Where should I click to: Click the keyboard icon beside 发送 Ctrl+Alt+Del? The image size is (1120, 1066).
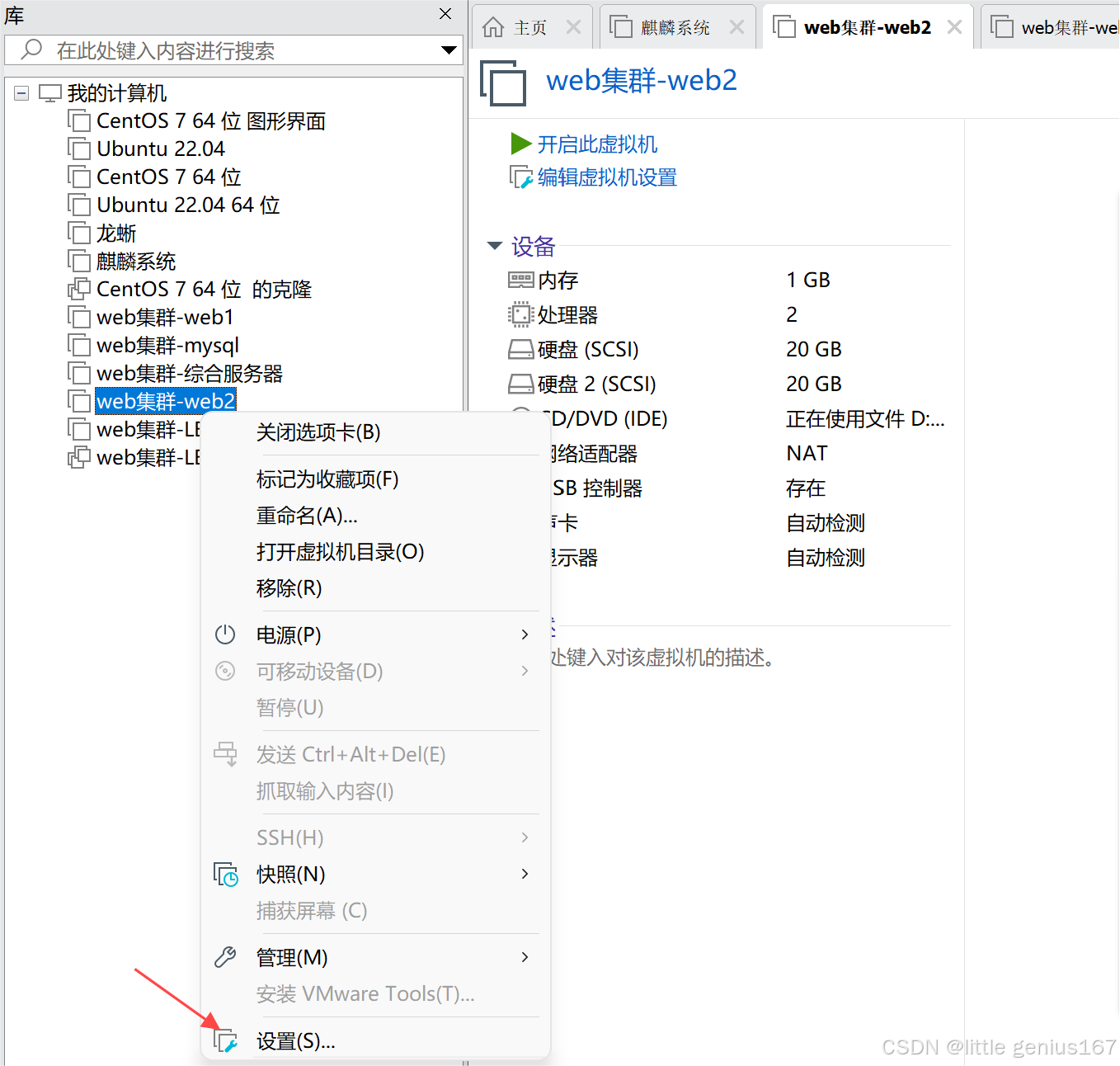[225, 753]
